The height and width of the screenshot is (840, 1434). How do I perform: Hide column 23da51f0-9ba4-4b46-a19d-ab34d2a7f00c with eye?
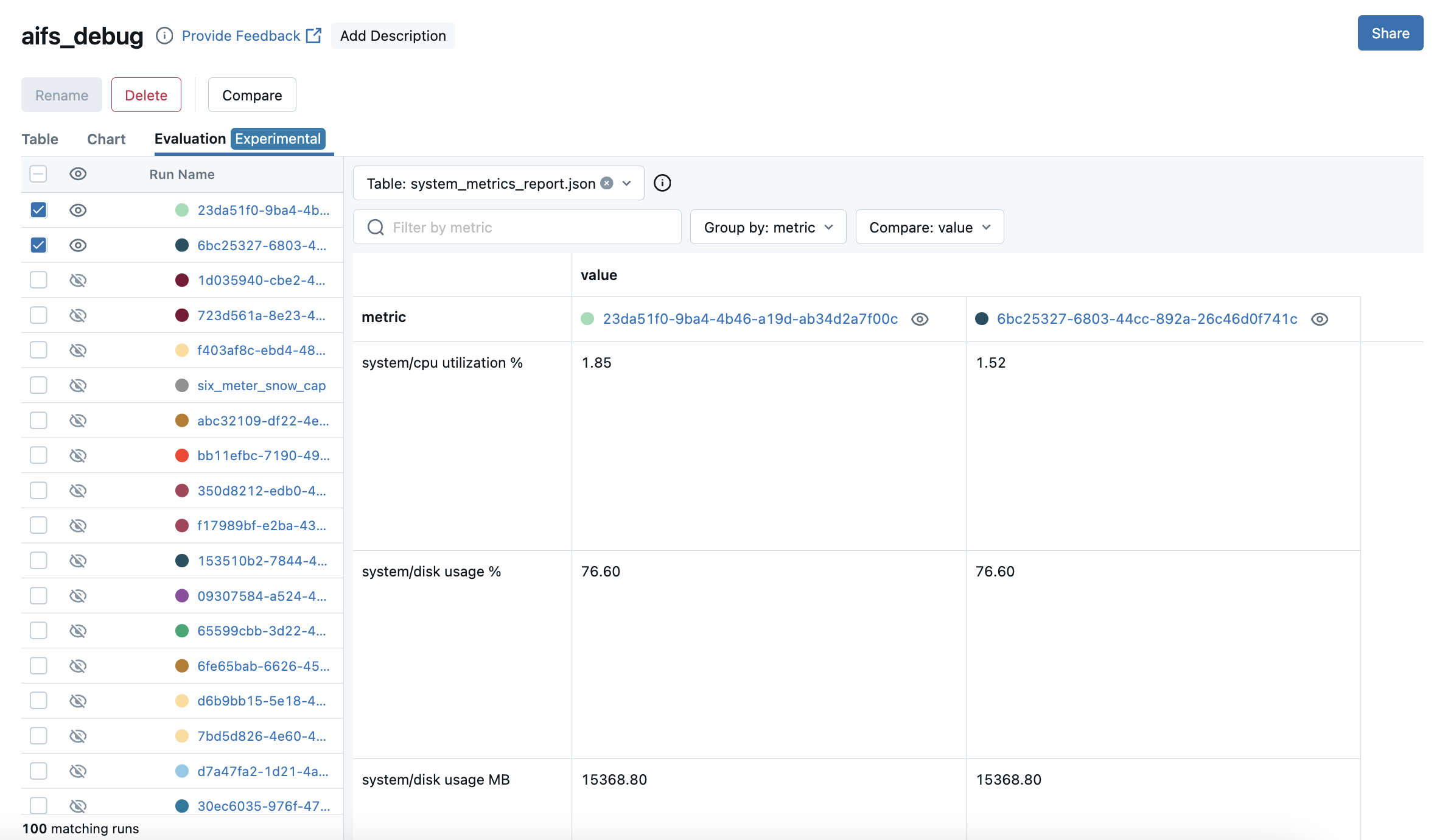pos(920,320)
